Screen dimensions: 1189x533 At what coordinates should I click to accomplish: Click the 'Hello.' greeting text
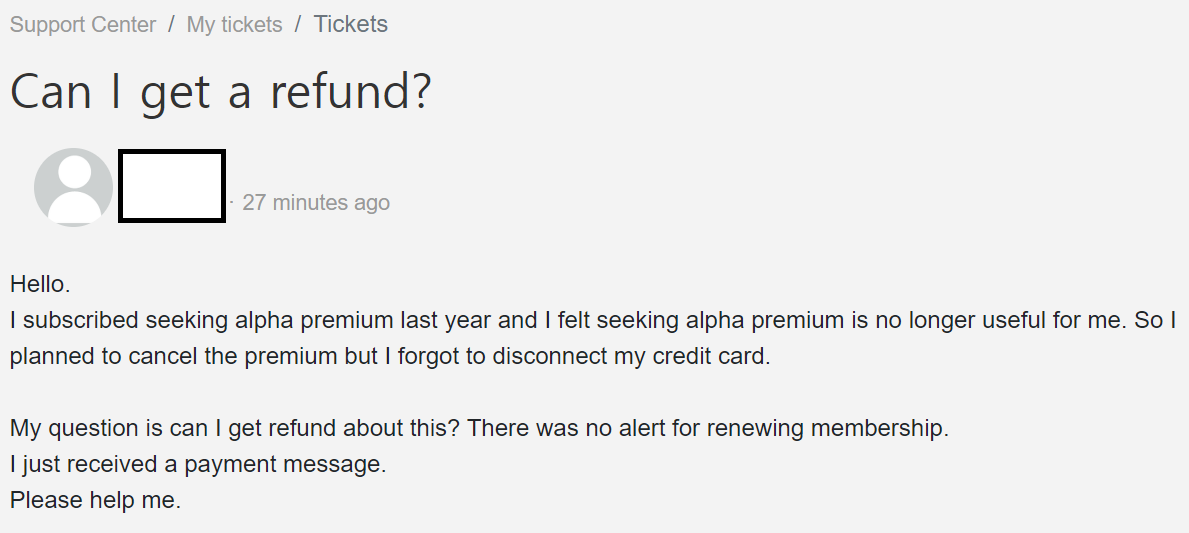pyautogui.click(x=40, y=284)
